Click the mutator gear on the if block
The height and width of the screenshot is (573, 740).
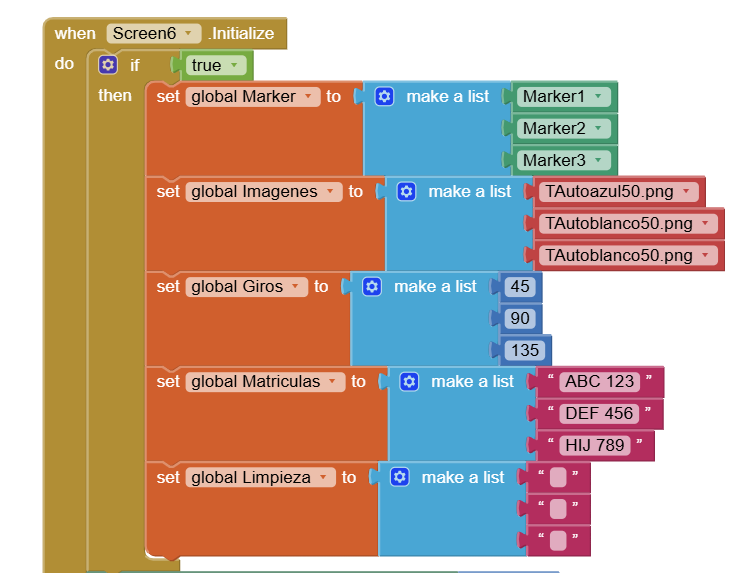click(108, 65)
